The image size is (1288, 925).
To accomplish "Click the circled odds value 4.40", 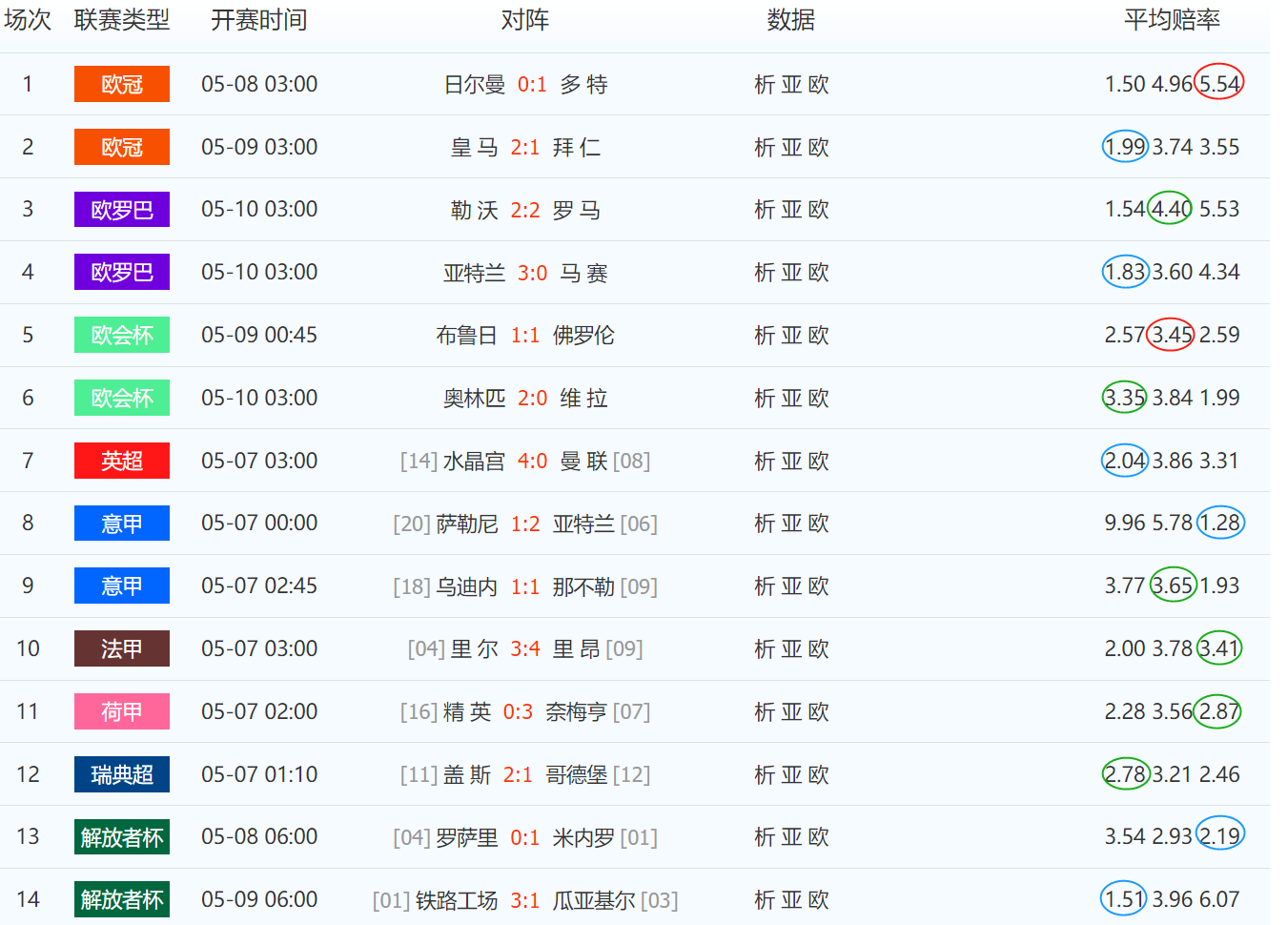I will (x=1170, y=209).
